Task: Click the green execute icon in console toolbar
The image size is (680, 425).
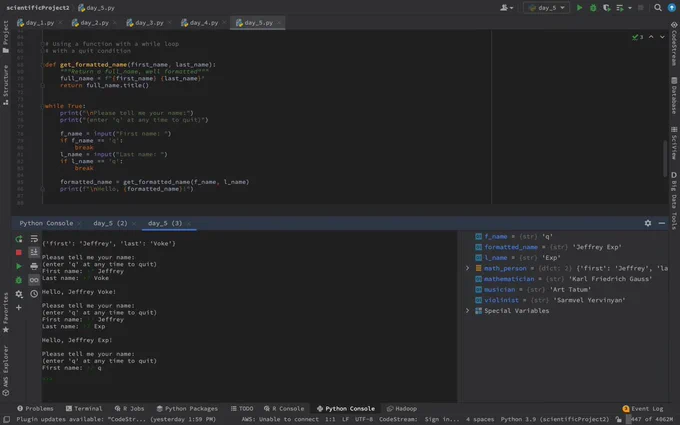Action: 19,266
